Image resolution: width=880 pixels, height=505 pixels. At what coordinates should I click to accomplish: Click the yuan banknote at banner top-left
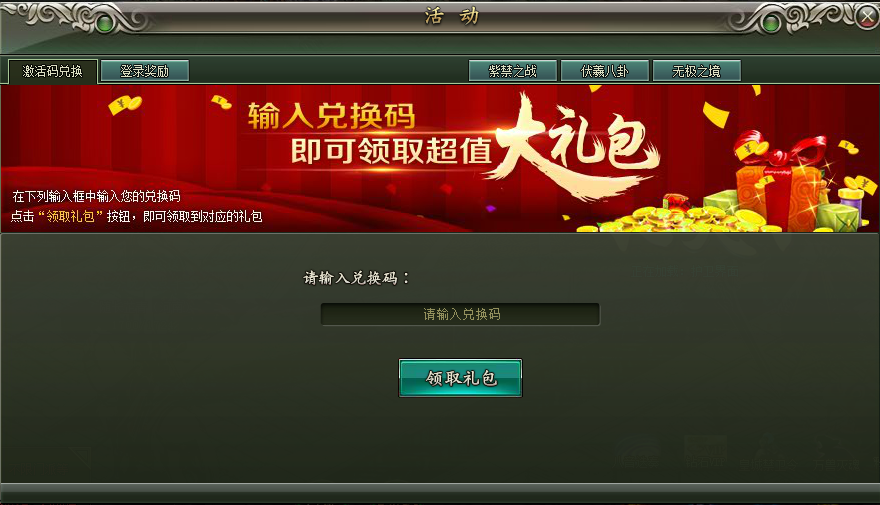click(x=125, y=104)
